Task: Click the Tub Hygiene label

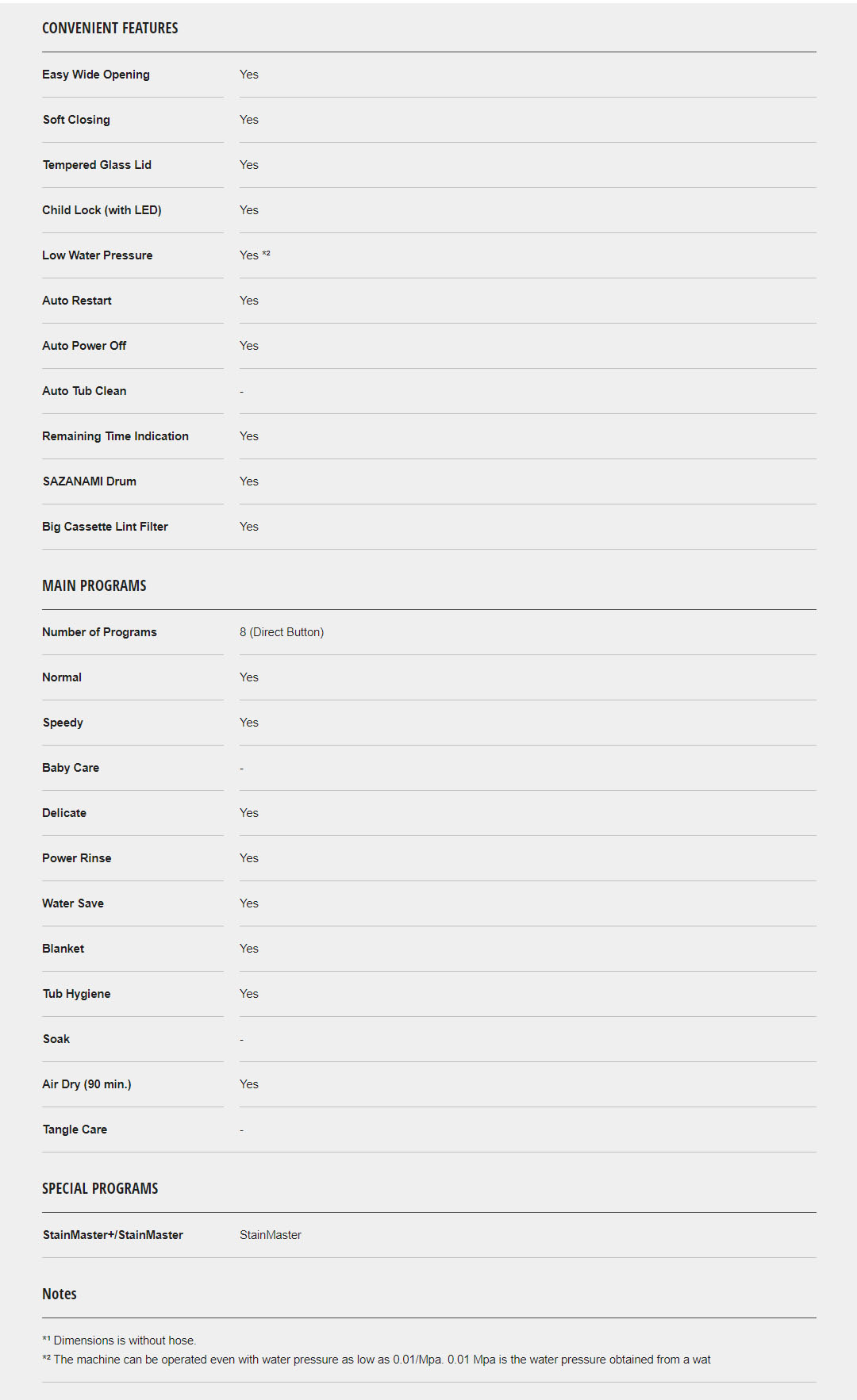Action: pos(77,994)
